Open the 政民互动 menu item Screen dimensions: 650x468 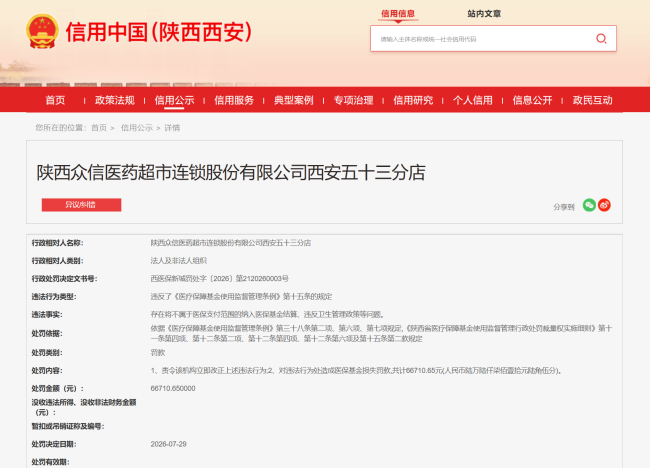pos(592,100)
